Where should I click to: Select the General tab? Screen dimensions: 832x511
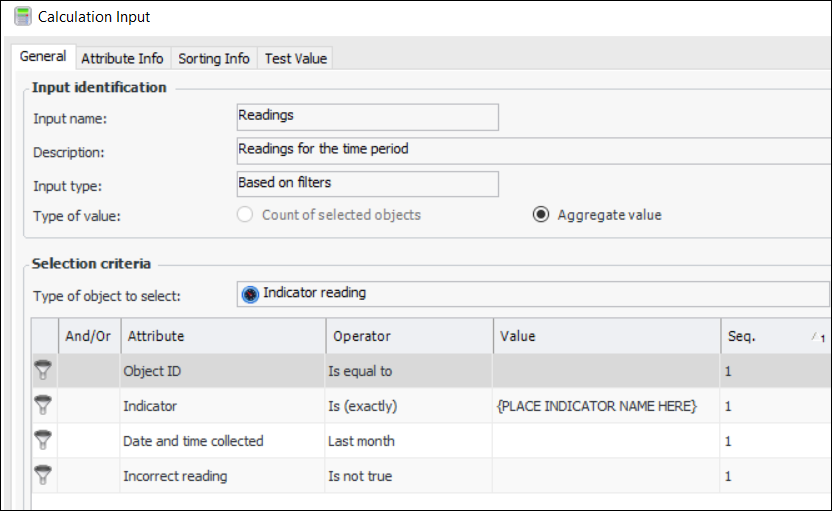click(43, 57)
